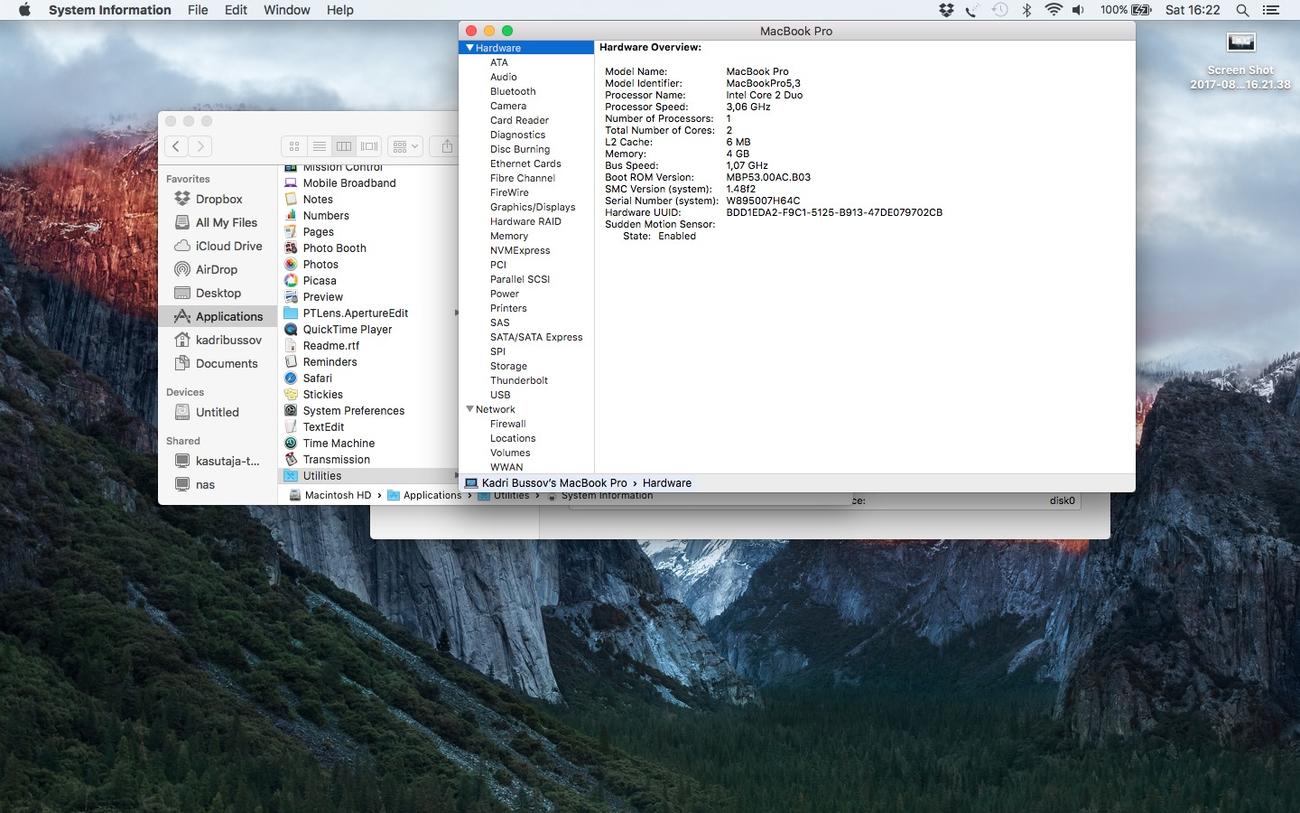Open the Dropbox menu bar icon
The image size is (1300, 813).
[x=946, y=10]
